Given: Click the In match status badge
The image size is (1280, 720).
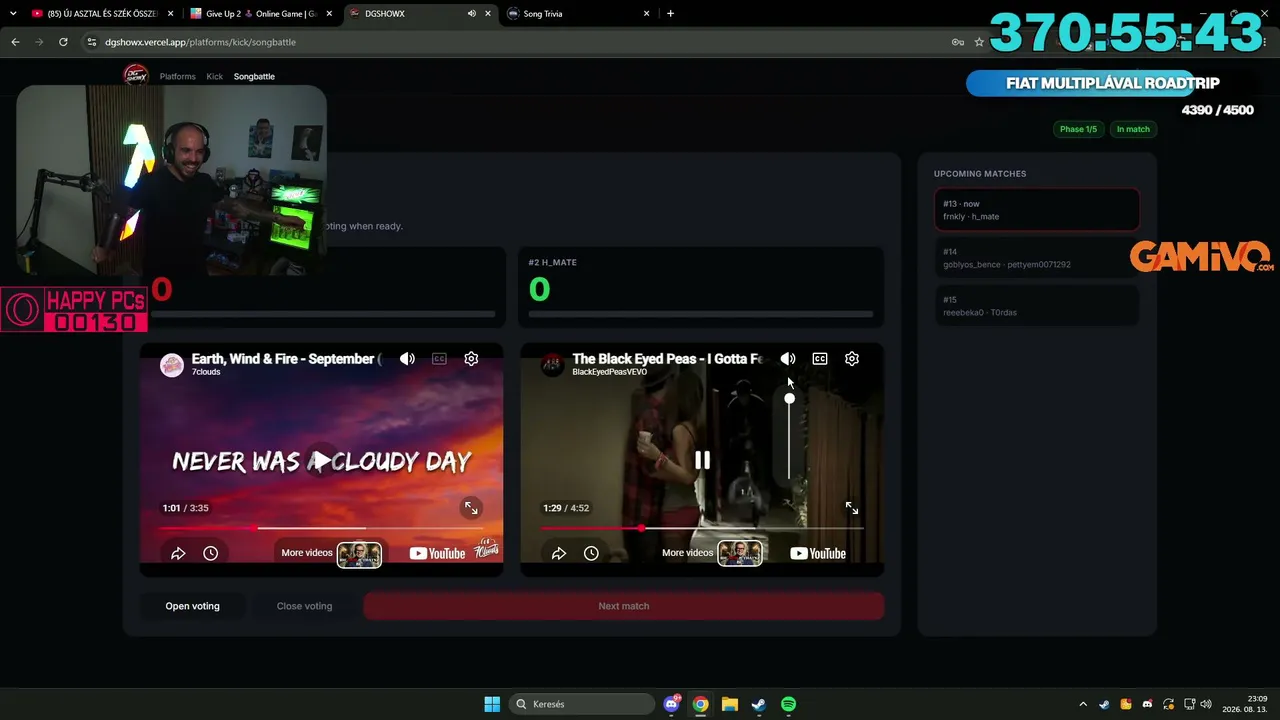Looking at the screenshot, I should [1133, 129].
